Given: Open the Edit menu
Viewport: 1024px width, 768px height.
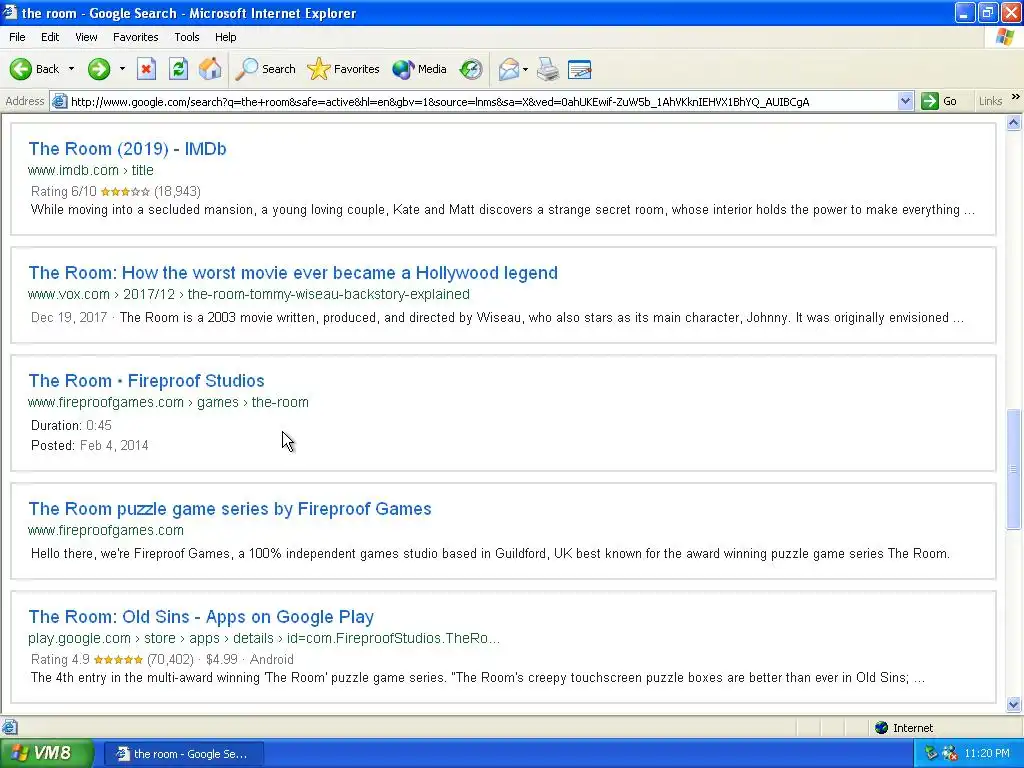Looking at the screenshot, I should (x=50, y=37).
